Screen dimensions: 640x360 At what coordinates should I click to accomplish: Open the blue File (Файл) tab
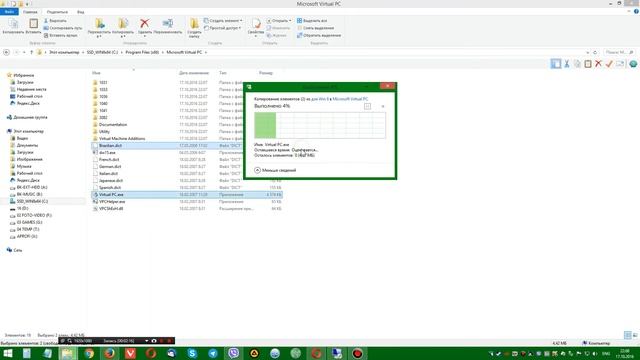[9, 12]
